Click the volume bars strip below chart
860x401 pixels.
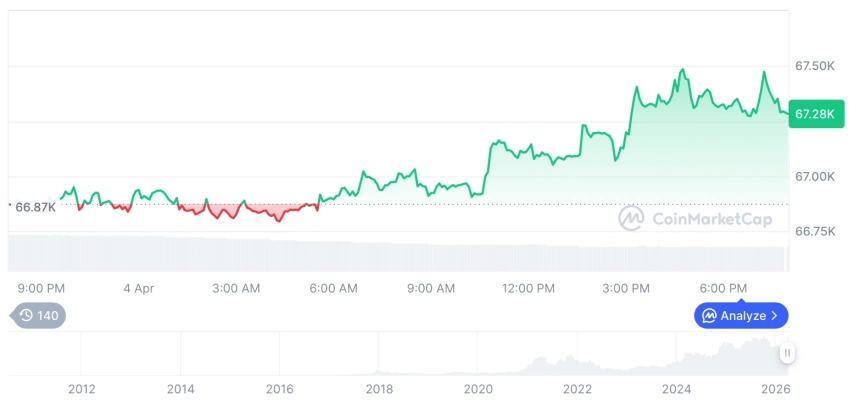[400, 254]
